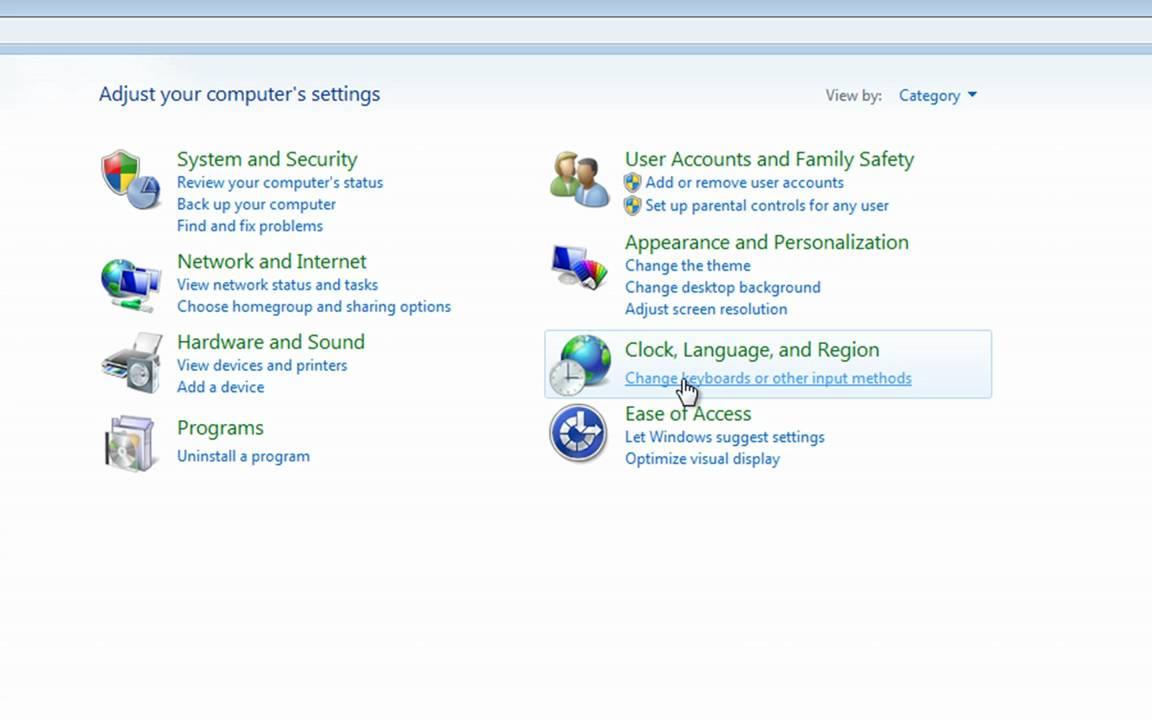This screenshot has width=1152, height=720.
Task: Open the Ease of Access heading
Action: click(x=688, y=414)
